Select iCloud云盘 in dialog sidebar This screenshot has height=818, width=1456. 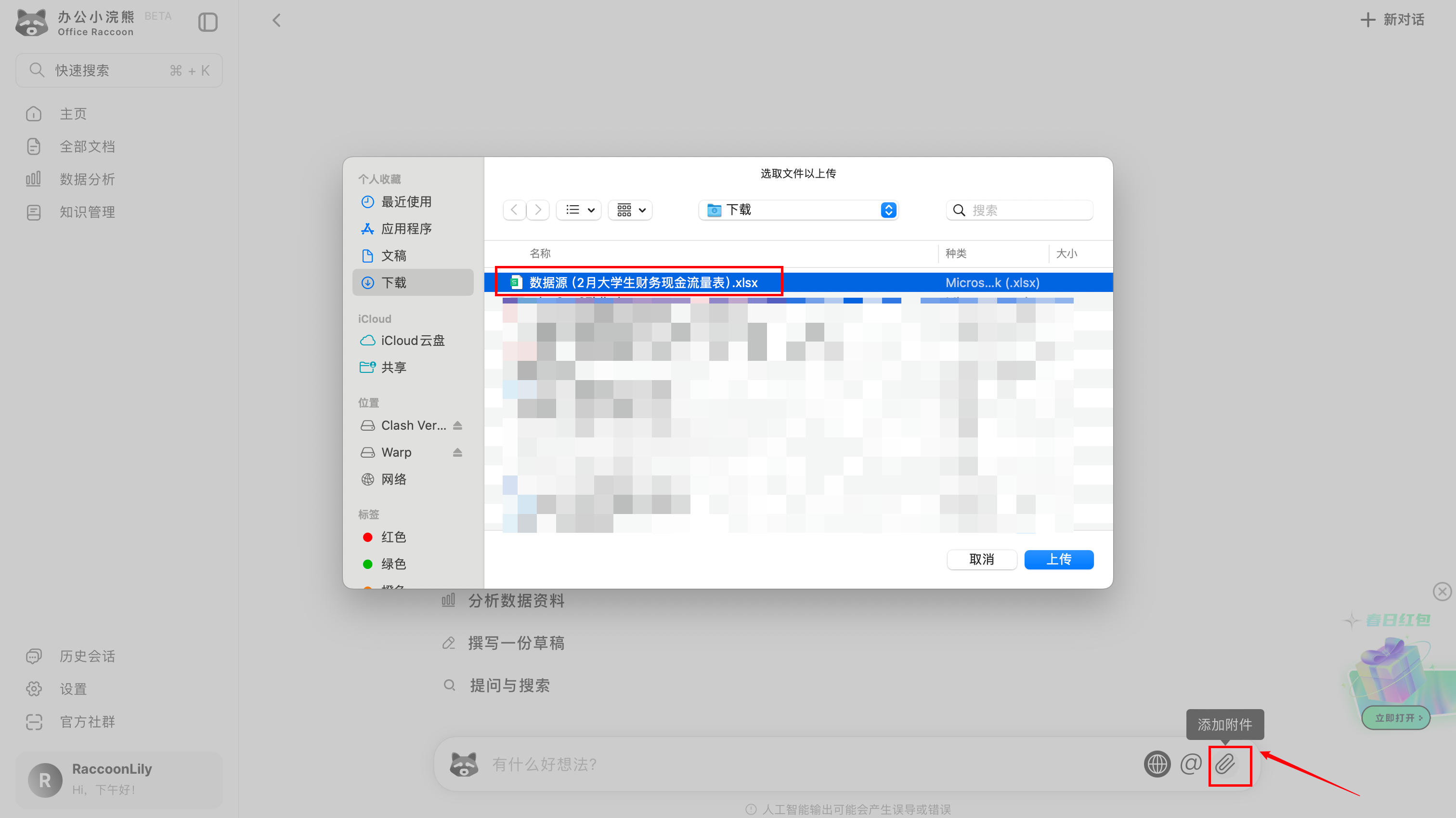tap(412, 341)
